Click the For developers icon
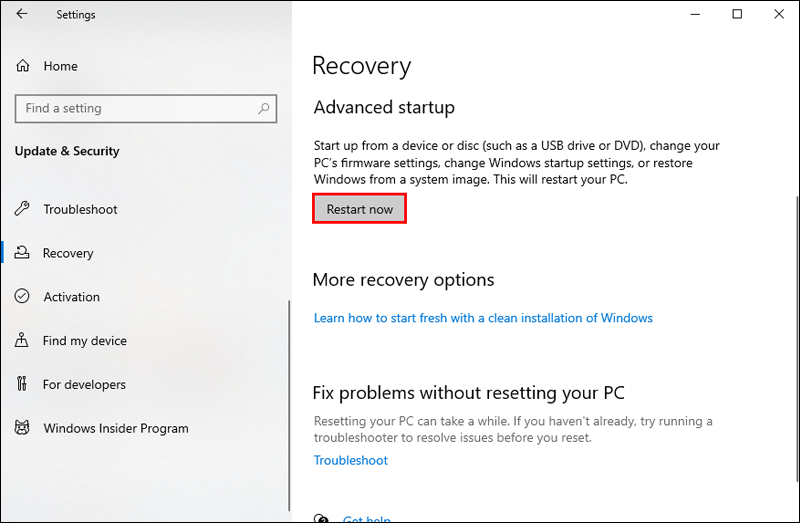Image resolution: width=800 pixels, height=523 pixels. tap(23, 385)
